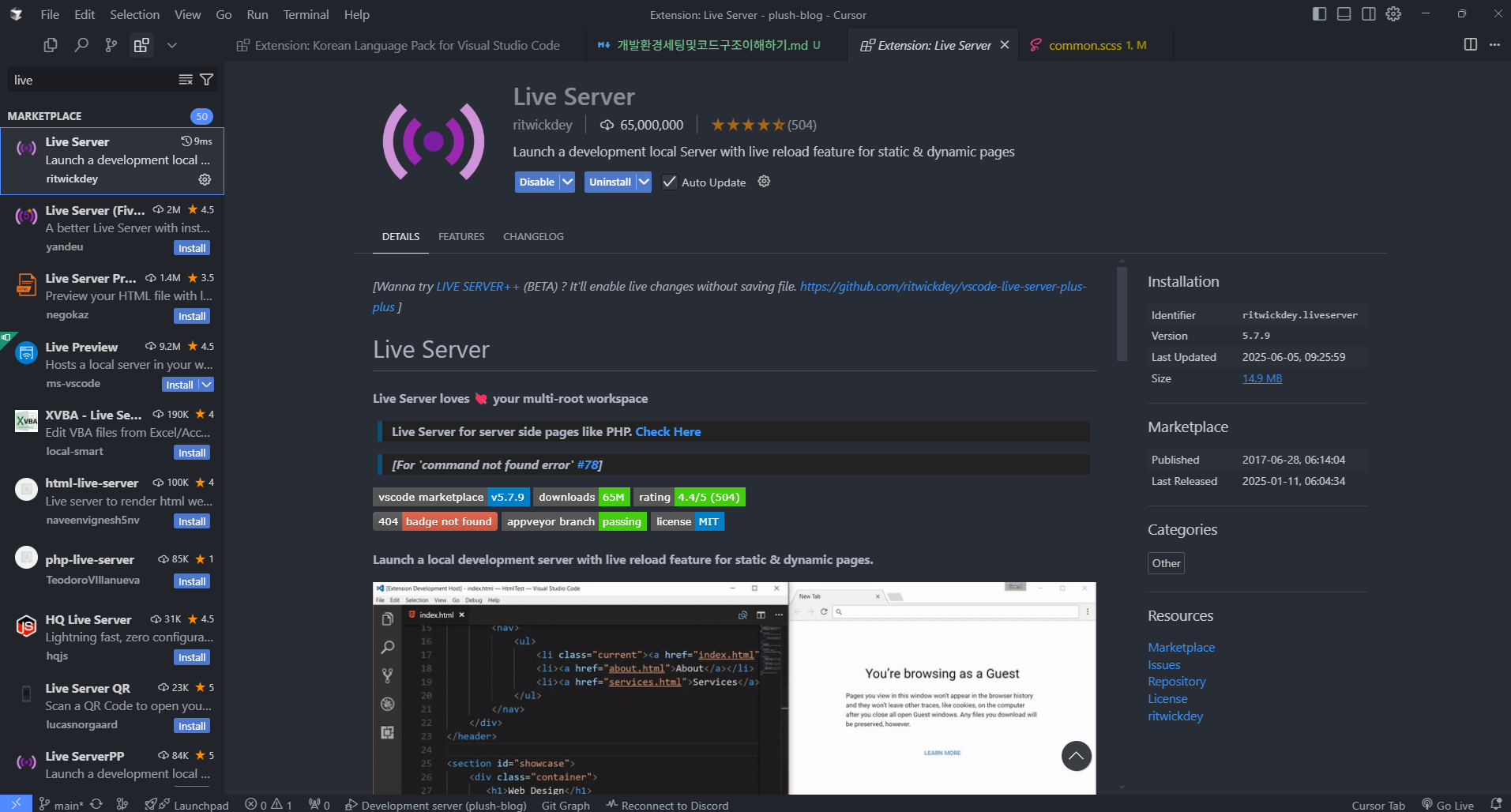Open the Explorer files icon

pos(51,45)
